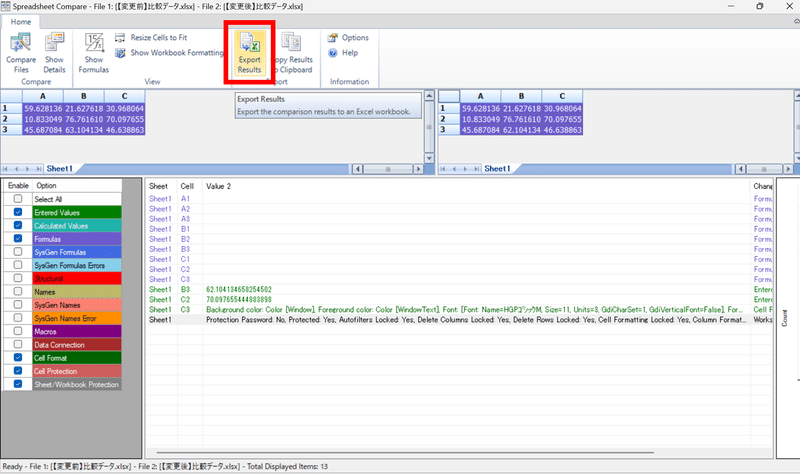Enable the SysGen Formulas Errors checkbox
This screenshot has height=474, width=800.
18,265
